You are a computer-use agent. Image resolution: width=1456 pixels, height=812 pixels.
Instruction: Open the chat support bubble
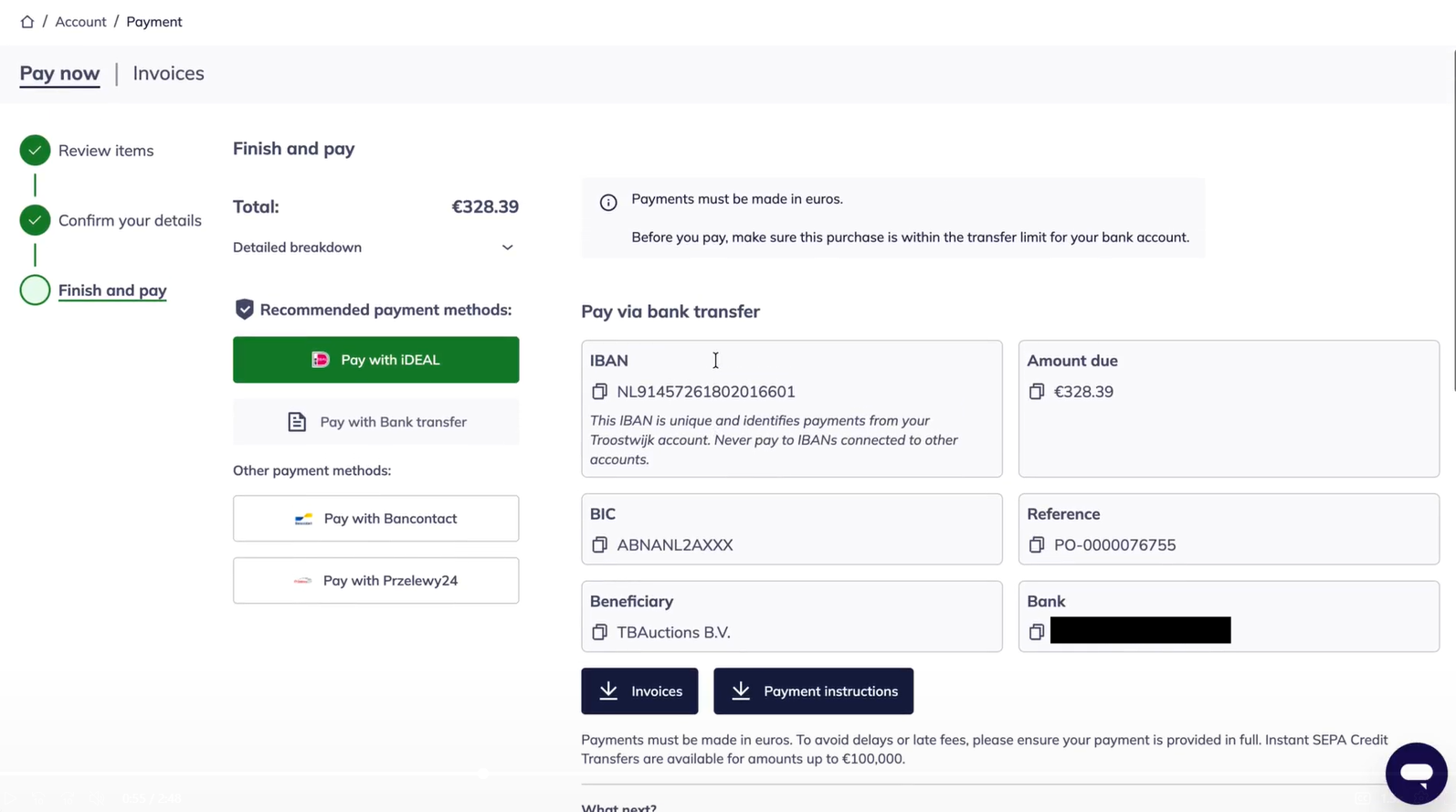(1415, 774)
